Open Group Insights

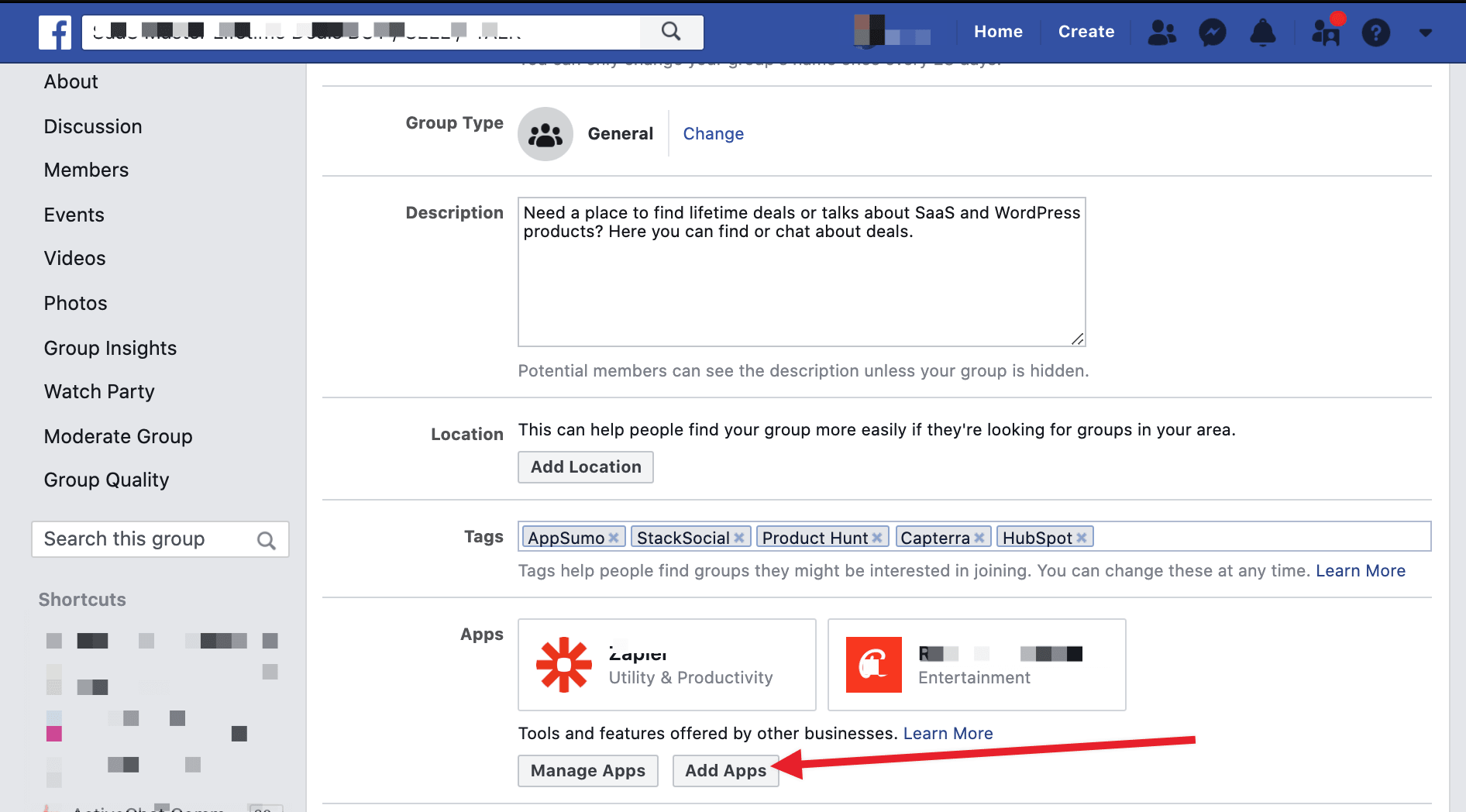tap(110, 348)
